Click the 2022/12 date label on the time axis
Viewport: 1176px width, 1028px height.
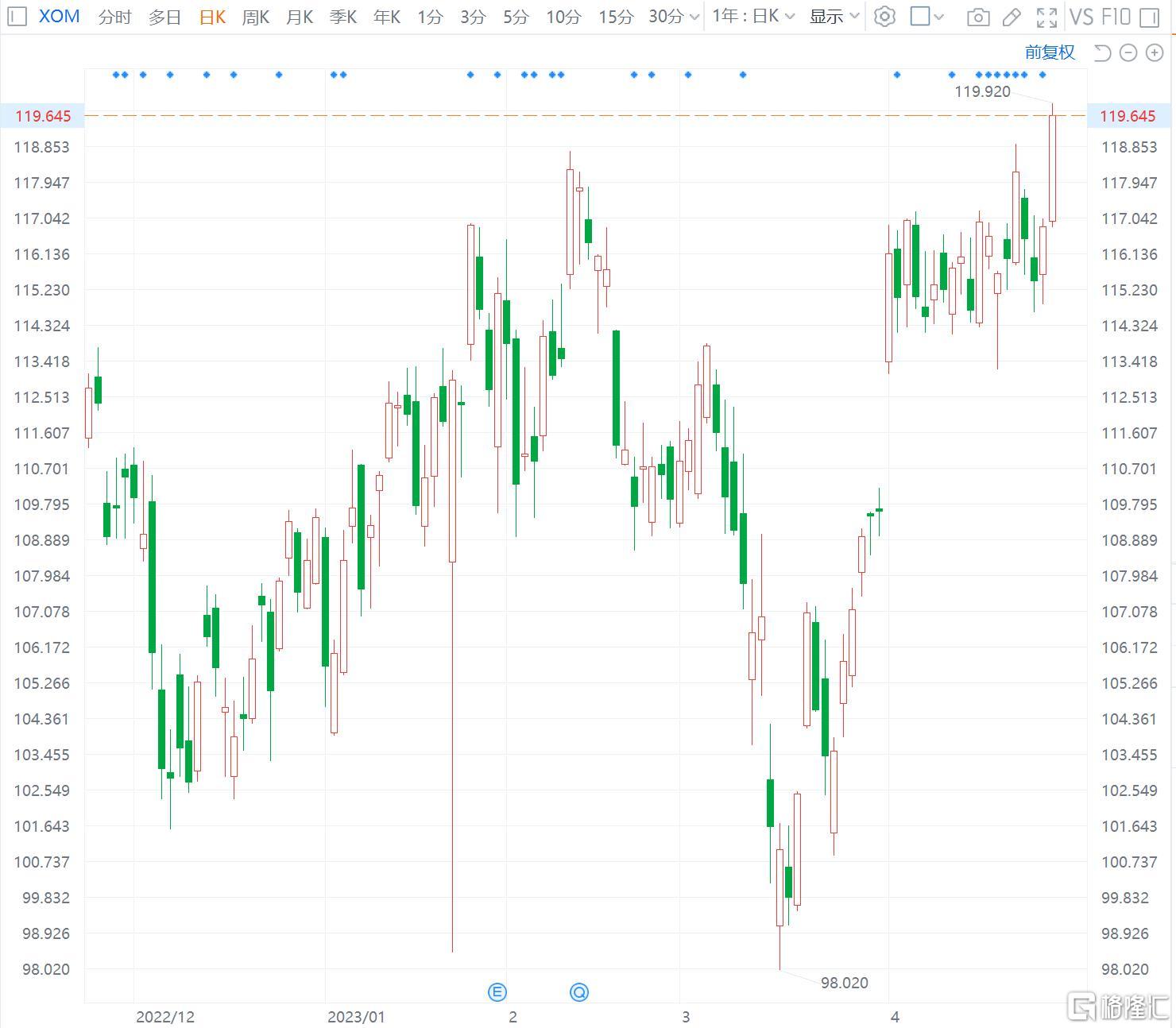[x=165, y=1017]
